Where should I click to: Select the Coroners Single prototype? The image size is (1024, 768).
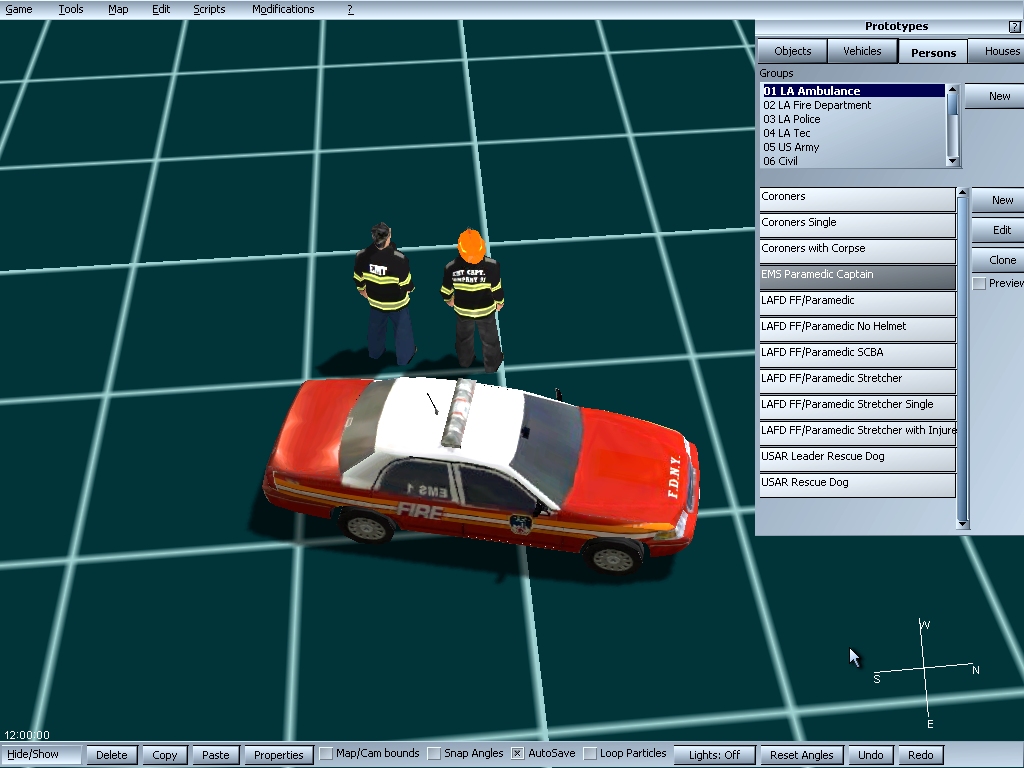click(x=857, y=225)
